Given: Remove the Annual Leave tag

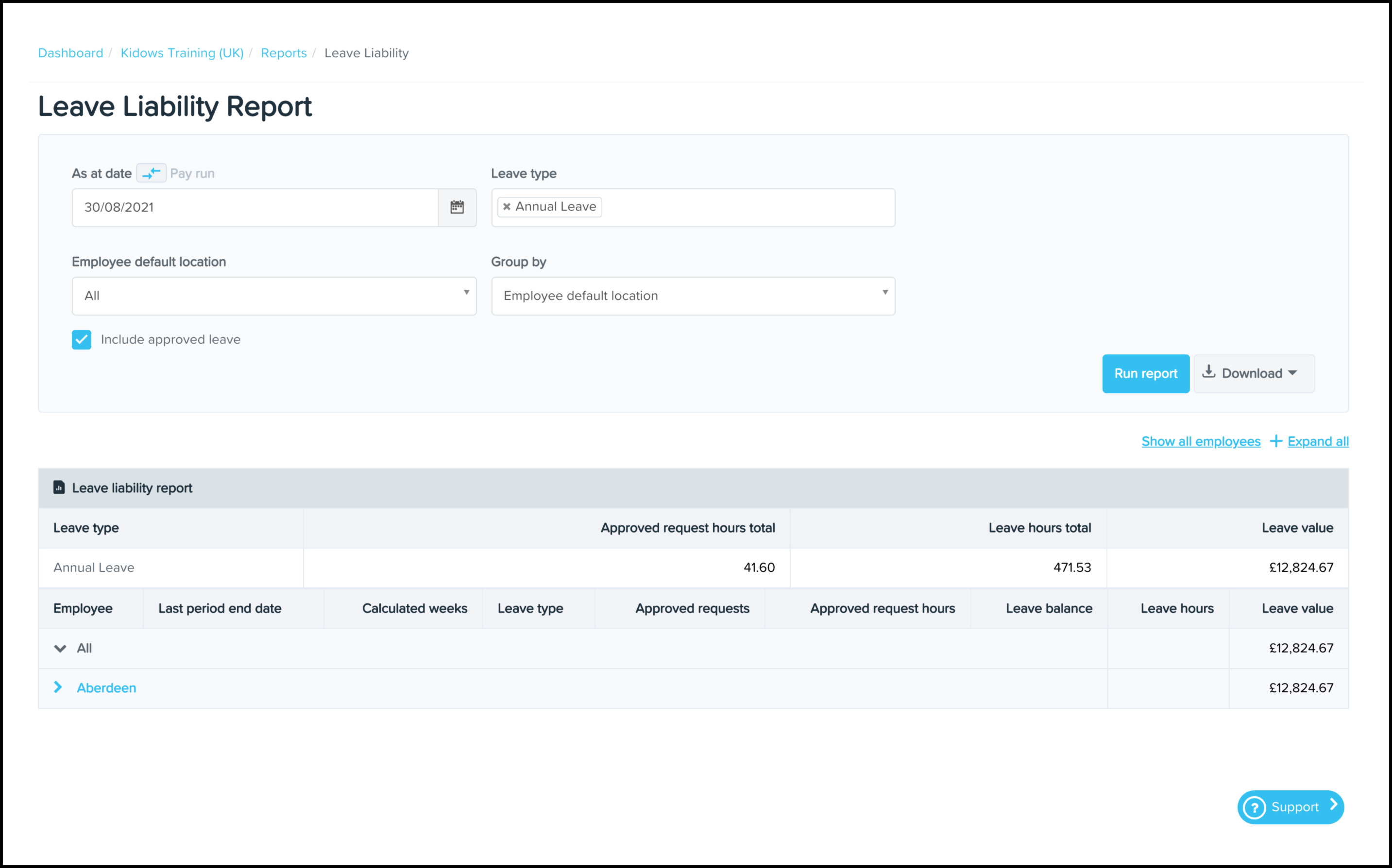Looking at the screenshot, I should click(507, 207).
